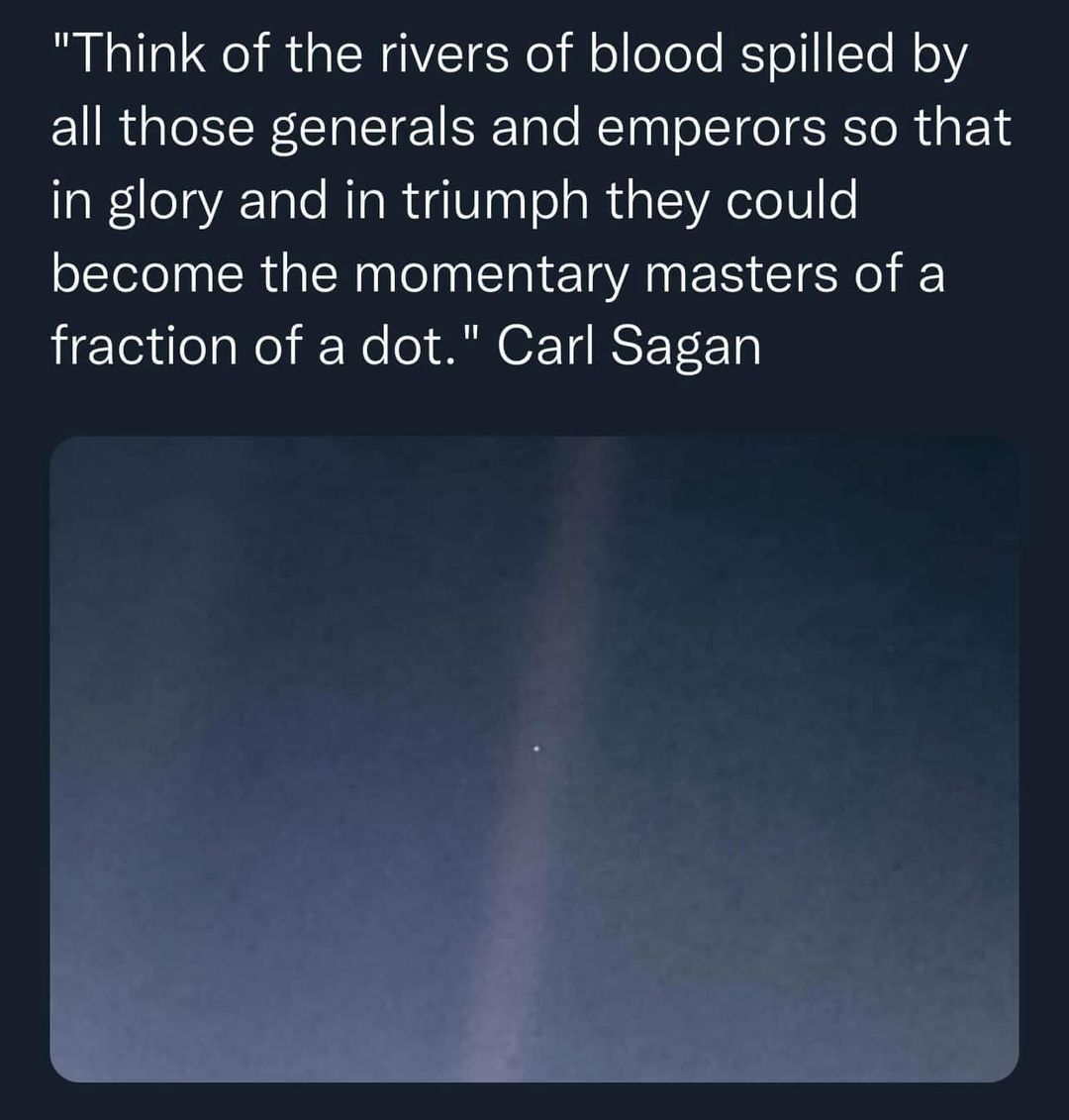Click the word "masters" in the tweet
This screenshot has width=1069, height=1120.
coord(741,273)
